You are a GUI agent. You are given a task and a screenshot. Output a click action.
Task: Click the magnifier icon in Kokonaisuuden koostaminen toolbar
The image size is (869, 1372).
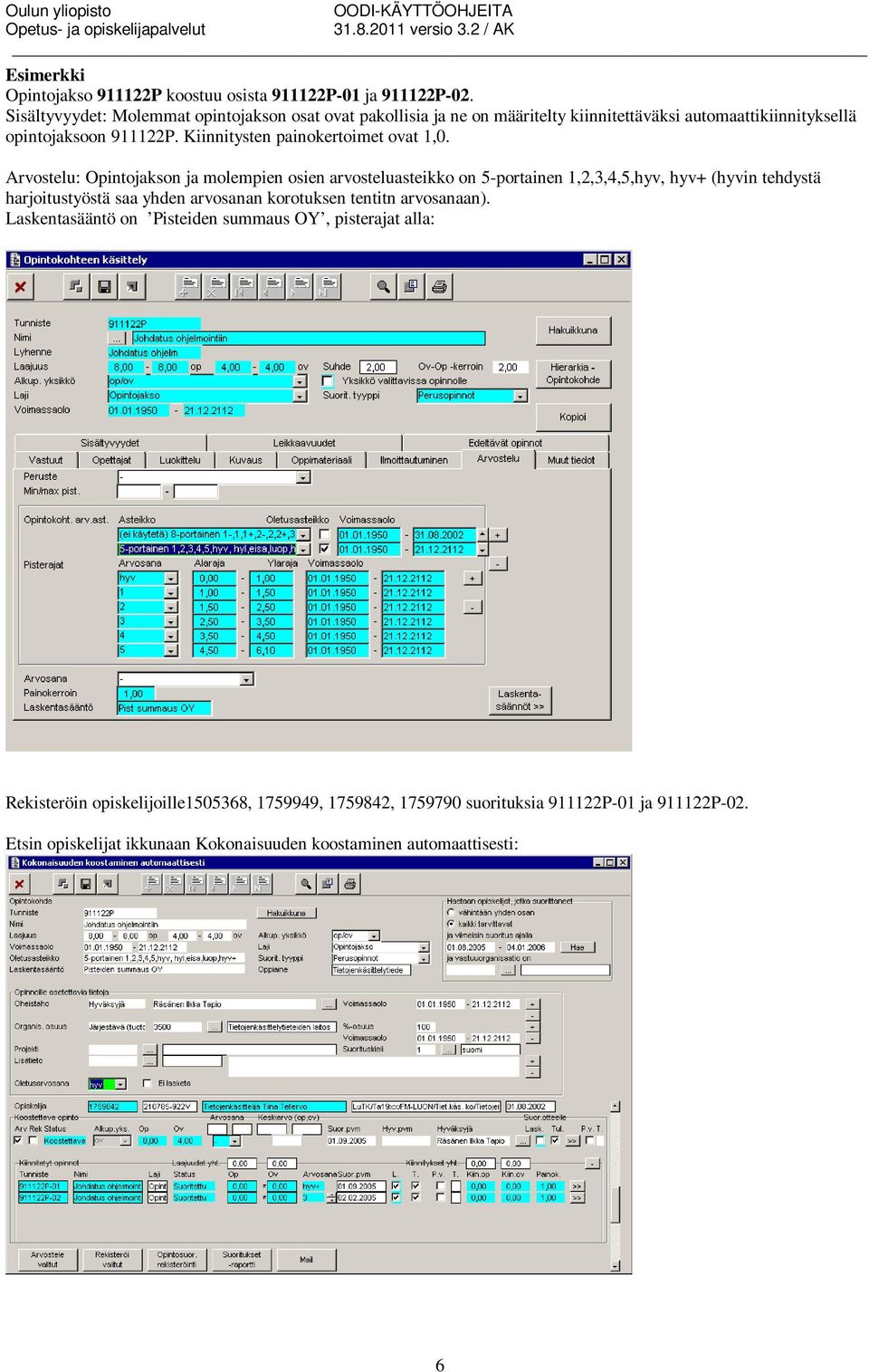click(306, 883)
